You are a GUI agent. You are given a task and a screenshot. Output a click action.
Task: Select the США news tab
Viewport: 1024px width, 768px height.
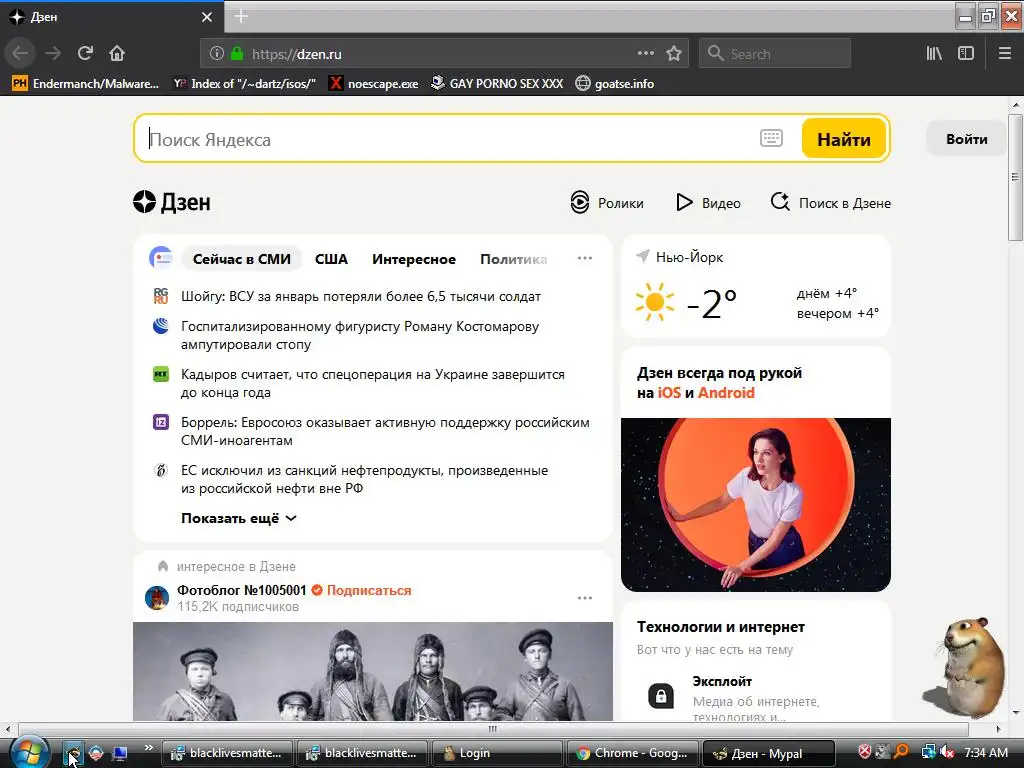pyautogui.click(x=331, y=259)
